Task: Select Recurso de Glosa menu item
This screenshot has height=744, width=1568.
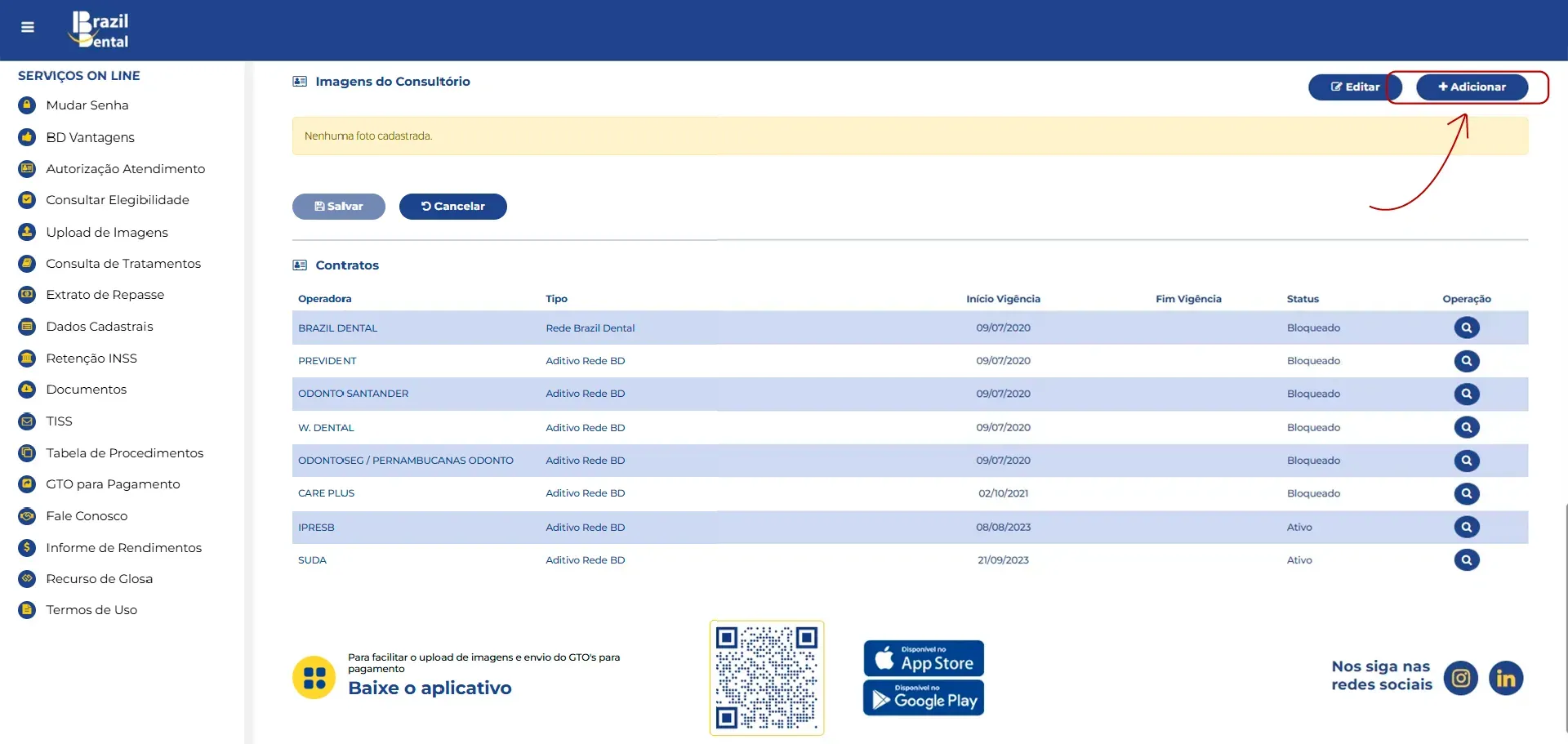Action: click(x=100, y=579)
